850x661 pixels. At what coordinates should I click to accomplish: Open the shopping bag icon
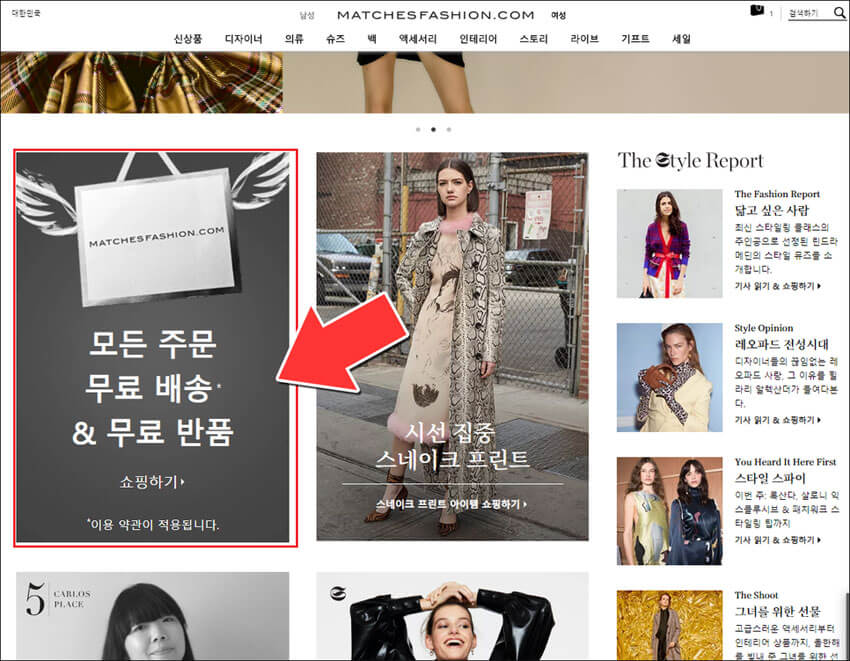(x=757, y=11)
